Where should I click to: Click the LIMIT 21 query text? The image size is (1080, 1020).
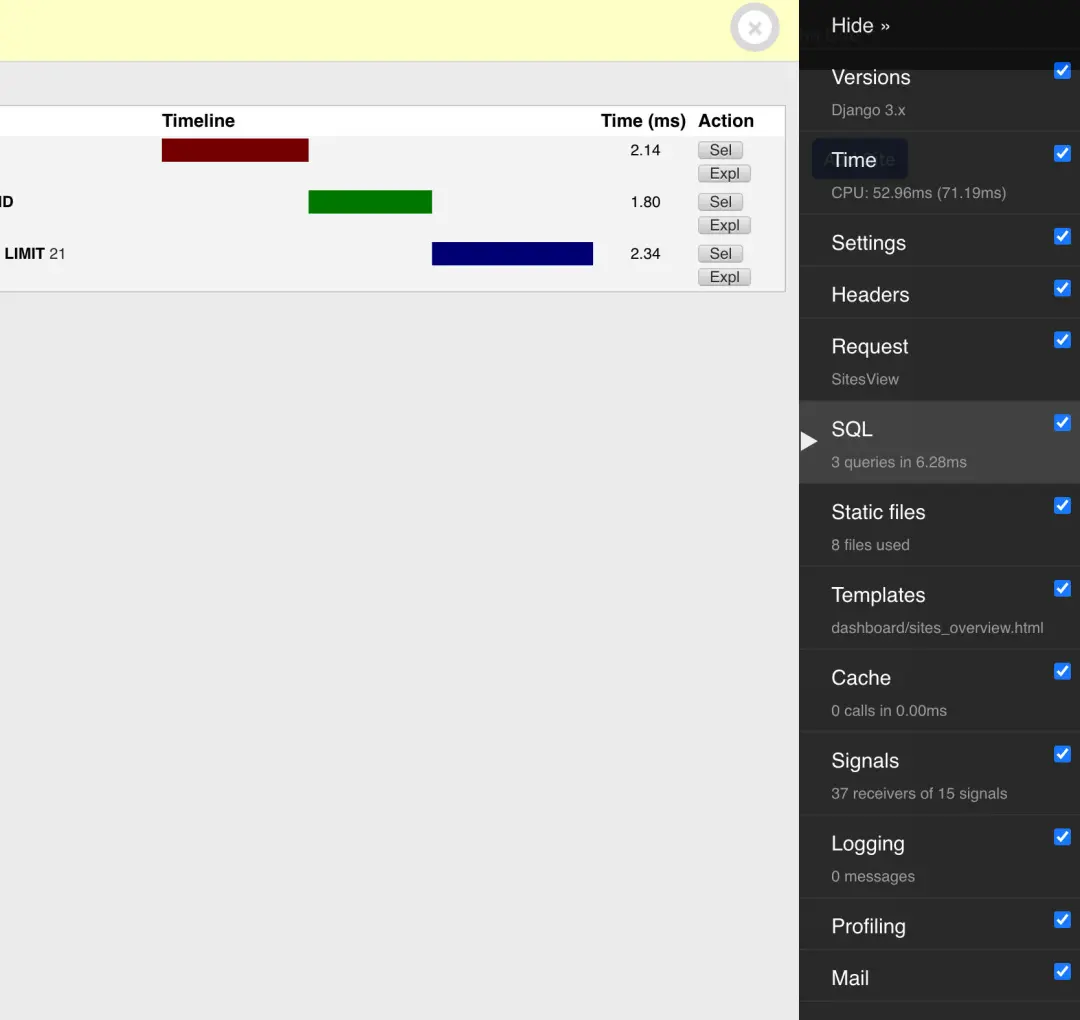(x=34, y=253)
